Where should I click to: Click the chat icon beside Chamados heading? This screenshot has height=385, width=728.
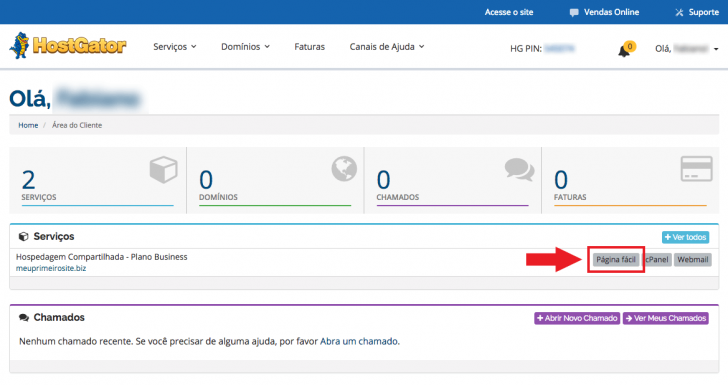[x=23, y=318]
